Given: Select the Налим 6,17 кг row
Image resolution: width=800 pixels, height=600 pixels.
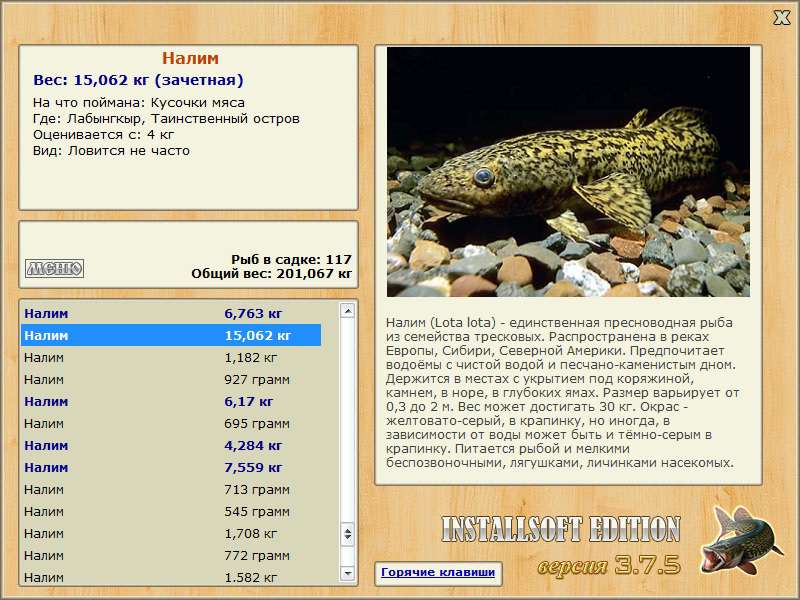Looking at the screenshot, I should pos(171,401).
